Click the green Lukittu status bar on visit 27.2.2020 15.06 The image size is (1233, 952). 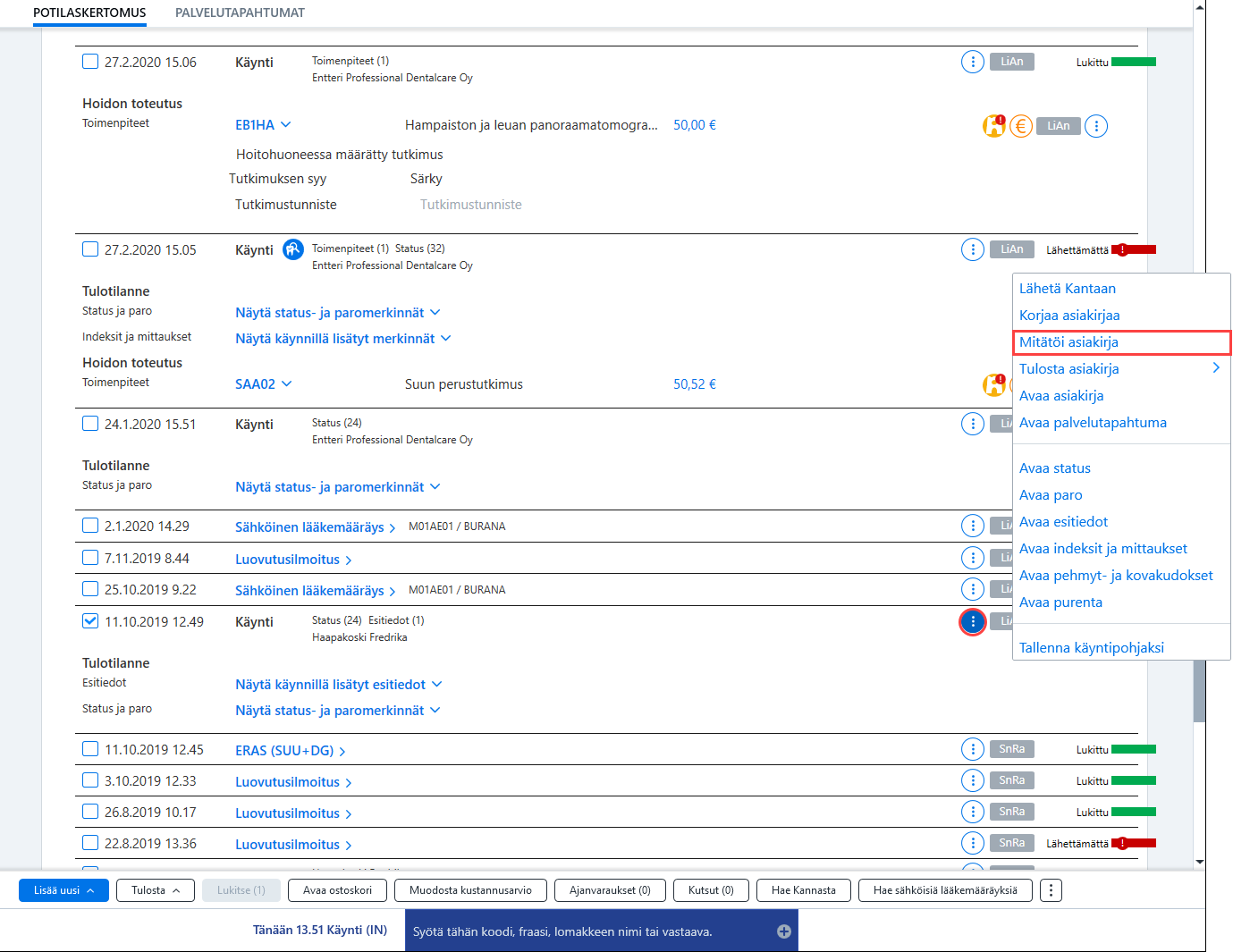point(1134,62)
